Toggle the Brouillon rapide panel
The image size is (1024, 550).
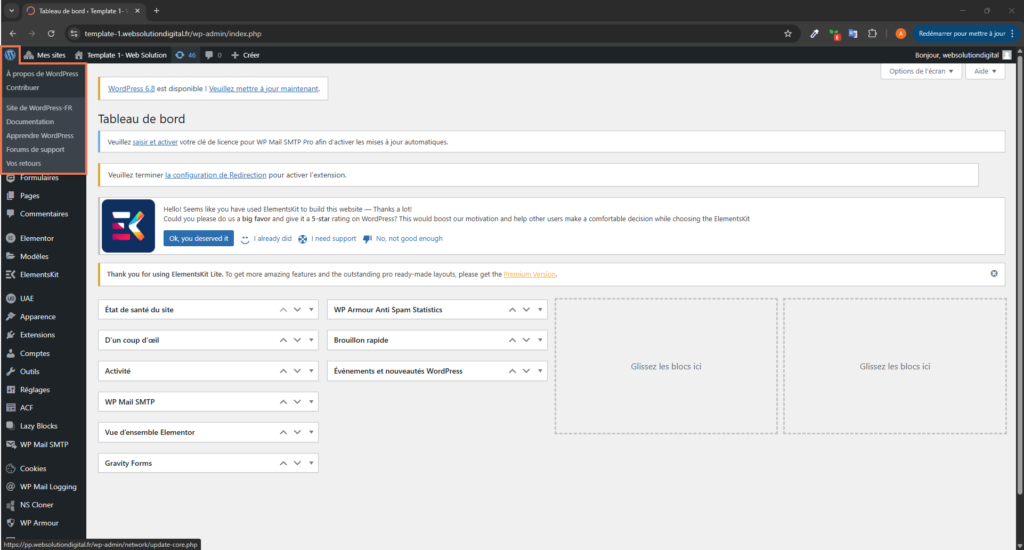541,340
